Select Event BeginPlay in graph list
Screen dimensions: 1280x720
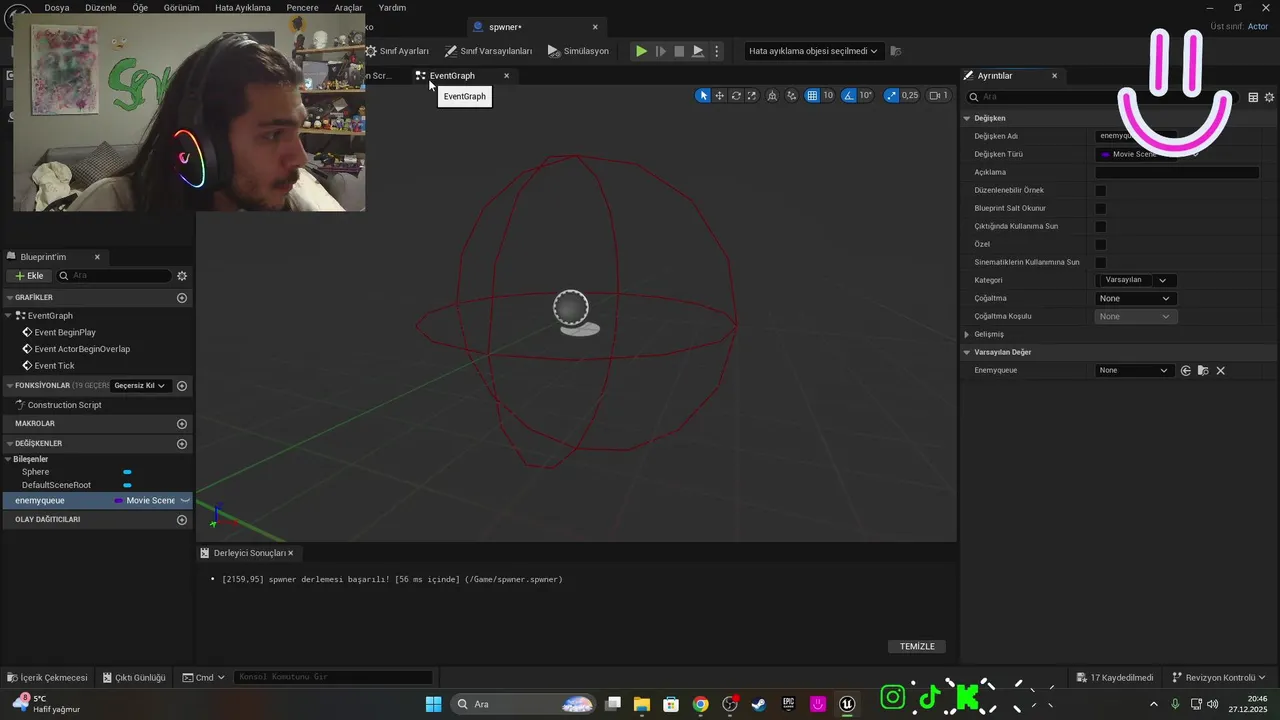[65, 332]
